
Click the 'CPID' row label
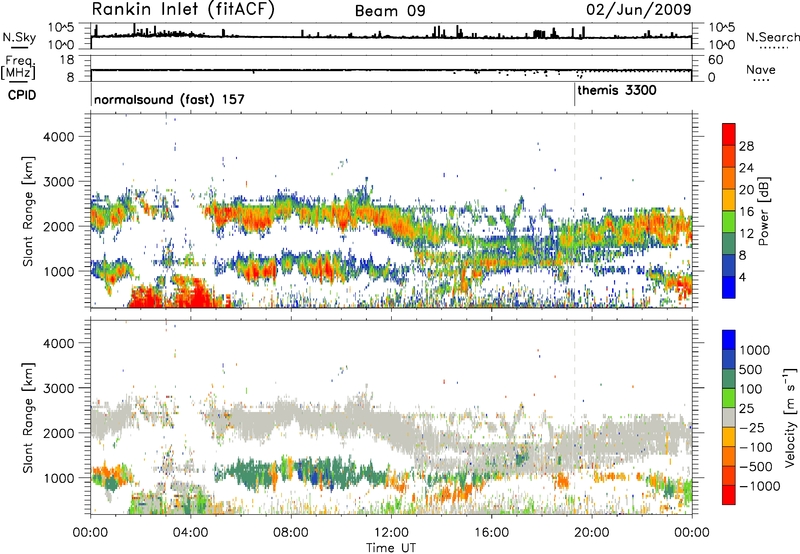[22, 95]
